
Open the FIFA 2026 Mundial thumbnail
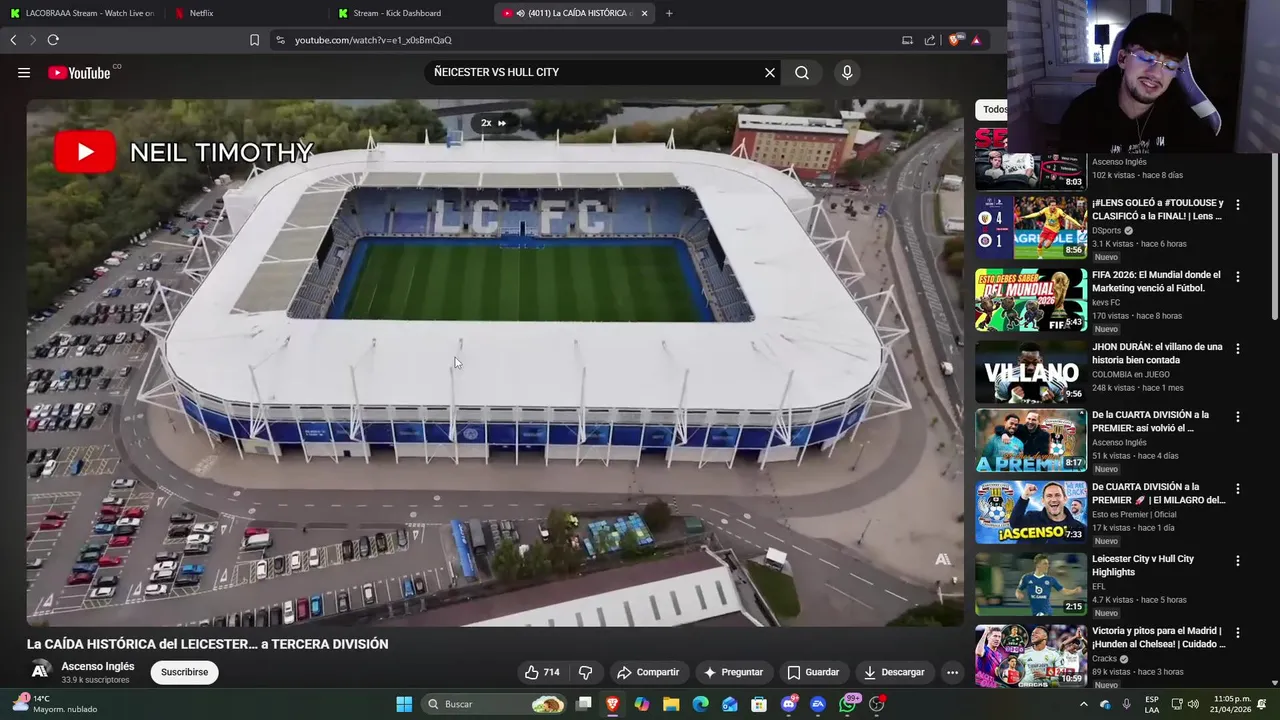(x=1031, y=300)
